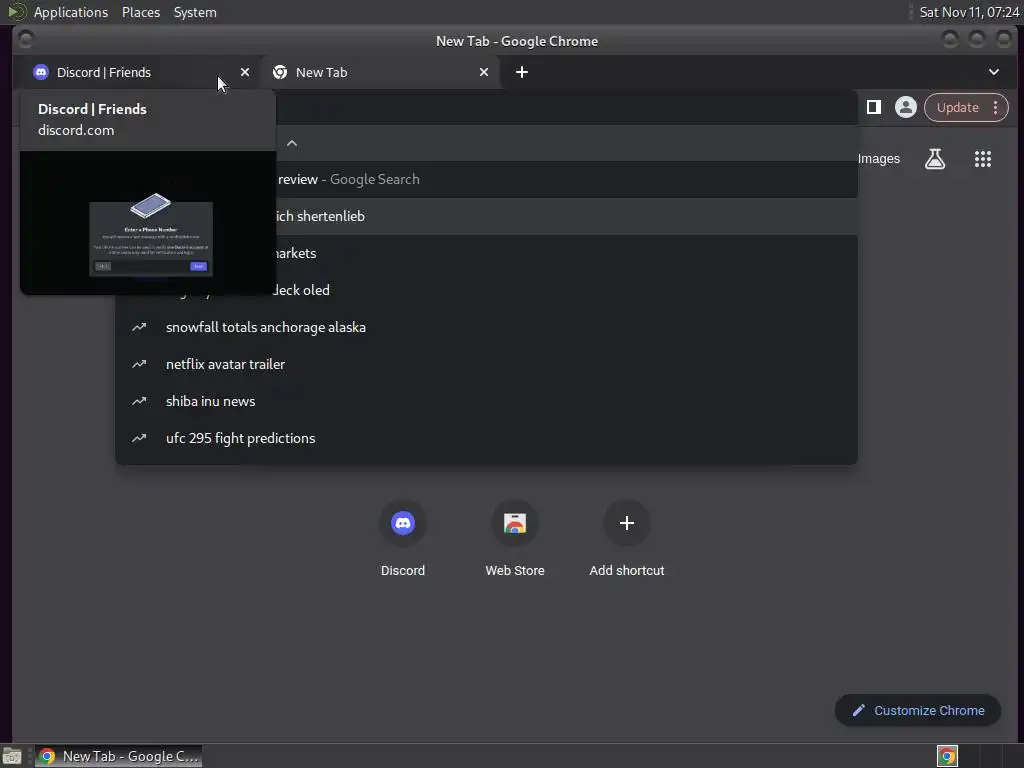Collapse the suggestions section with the chevron
The height and width of the screenshot is (768, 1024).
(x=292, y=143)
